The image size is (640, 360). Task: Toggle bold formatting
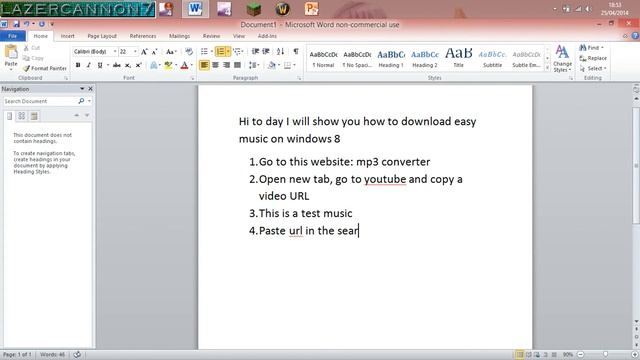[78, 65]
